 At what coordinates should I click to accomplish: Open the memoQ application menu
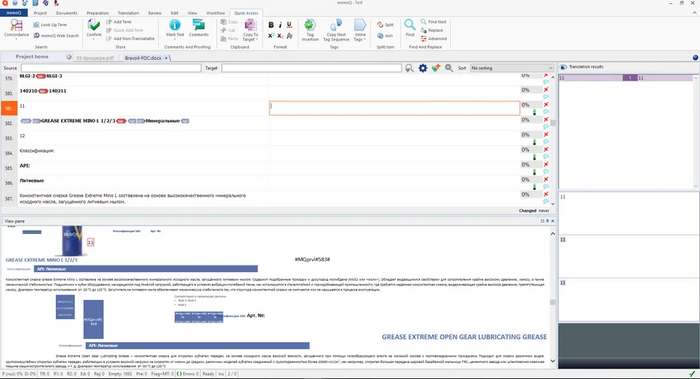coord(14,13)
